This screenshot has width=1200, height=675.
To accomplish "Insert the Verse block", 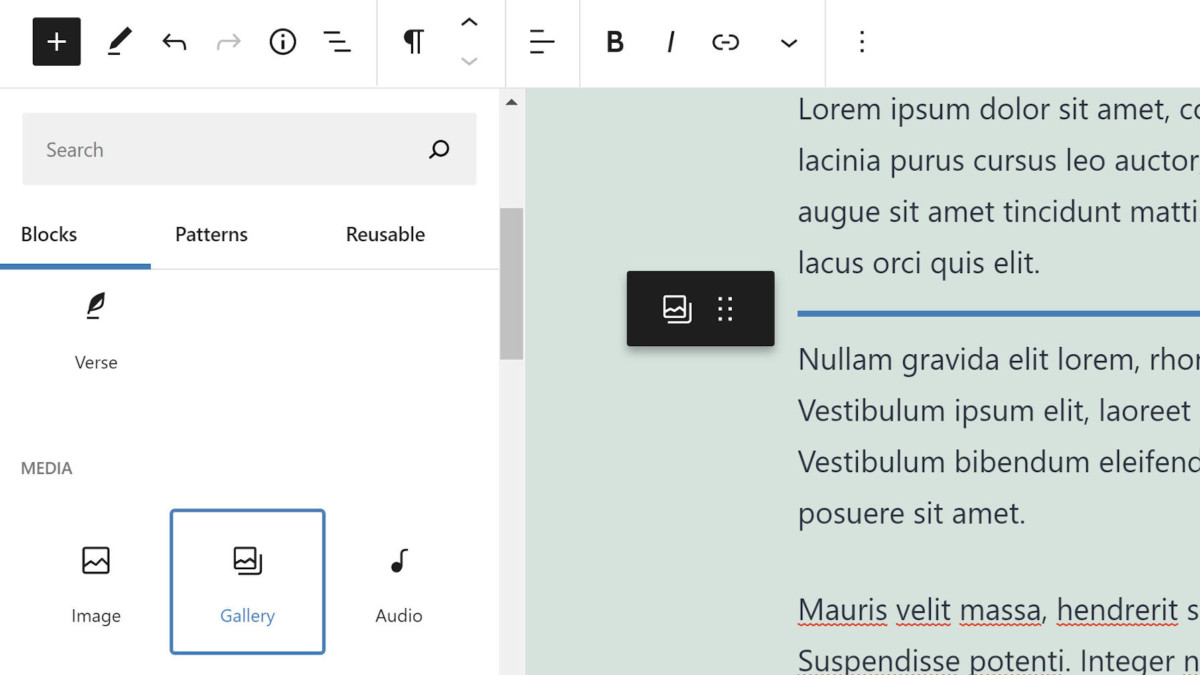I will [96, 328].
